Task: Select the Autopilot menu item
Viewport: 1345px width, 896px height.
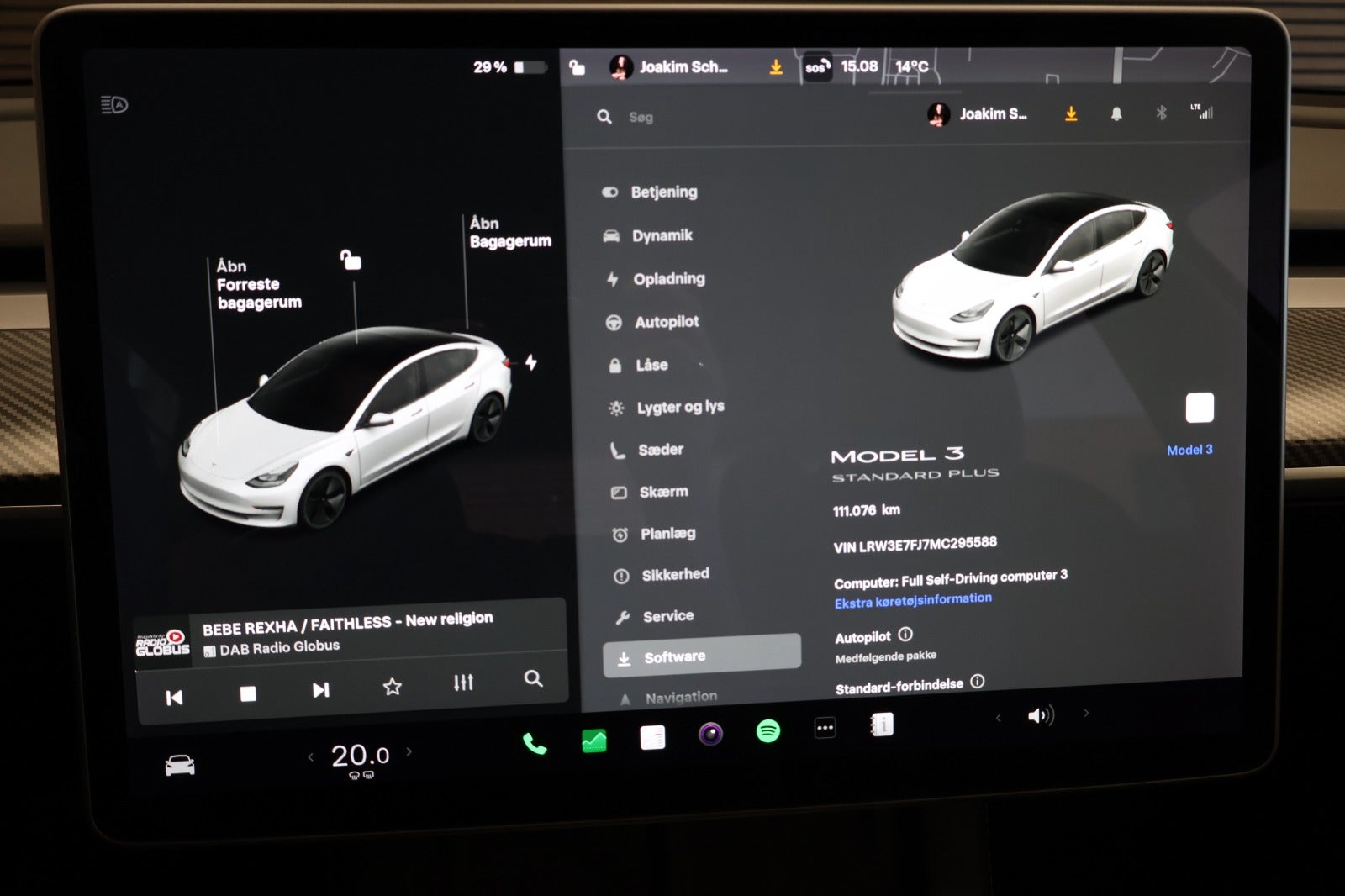Action: [x=666, y=322]
